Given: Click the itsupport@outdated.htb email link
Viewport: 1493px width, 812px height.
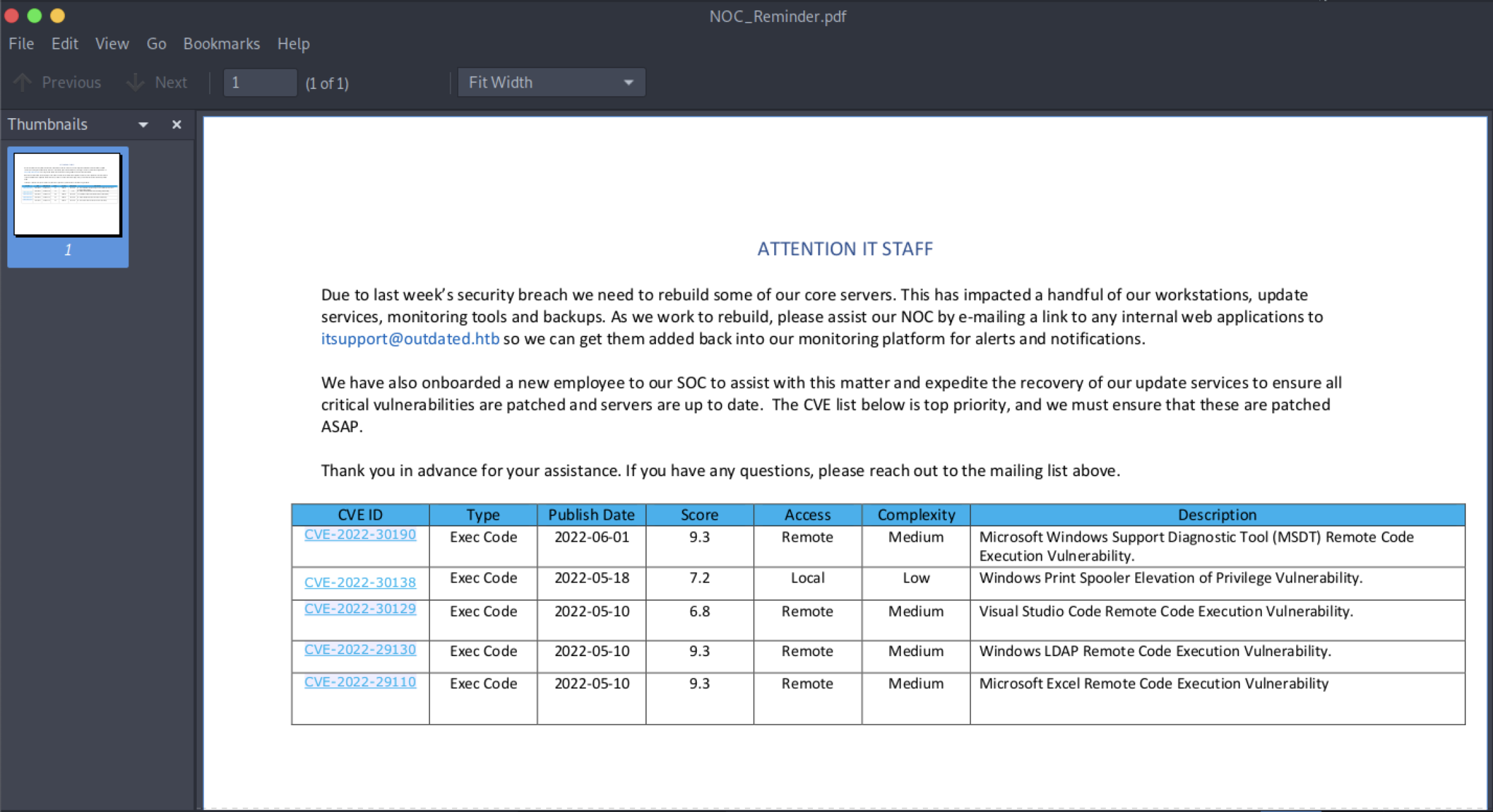Looking at the screenshot, I should (410, 339).
